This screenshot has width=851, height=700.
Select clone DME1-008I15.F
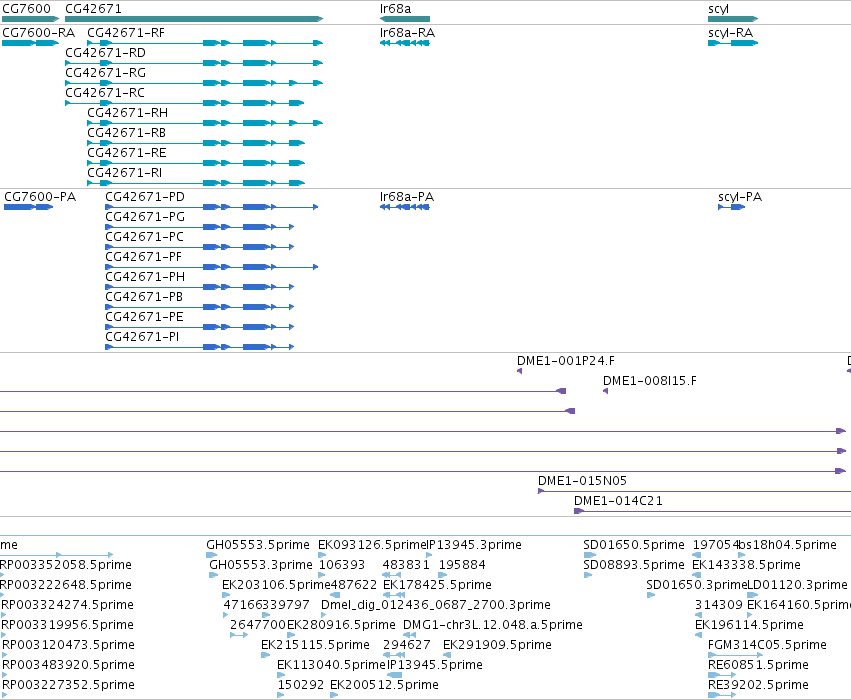650,381
